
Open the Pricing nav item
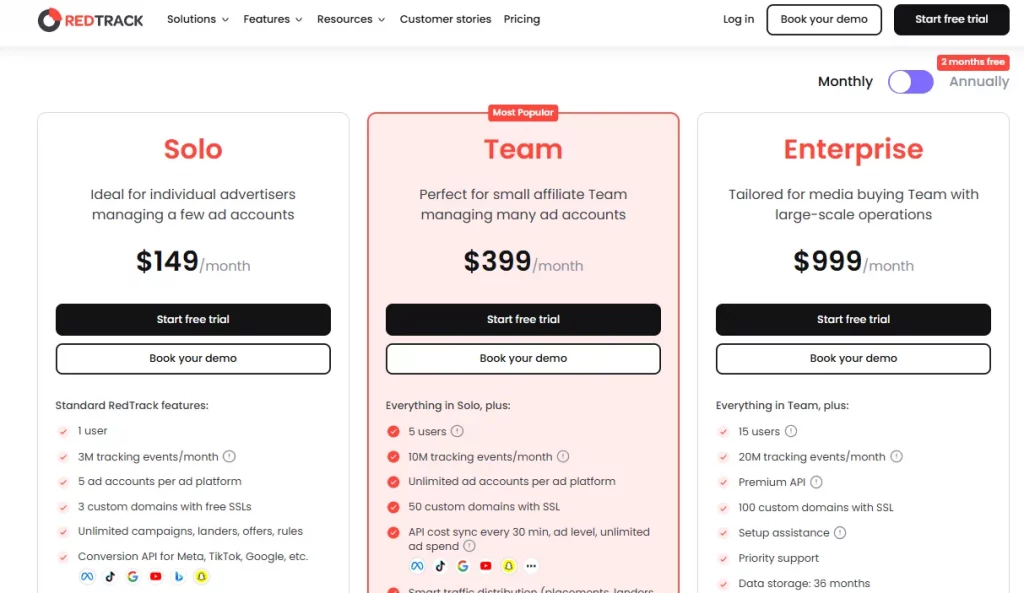coord(522,19)
